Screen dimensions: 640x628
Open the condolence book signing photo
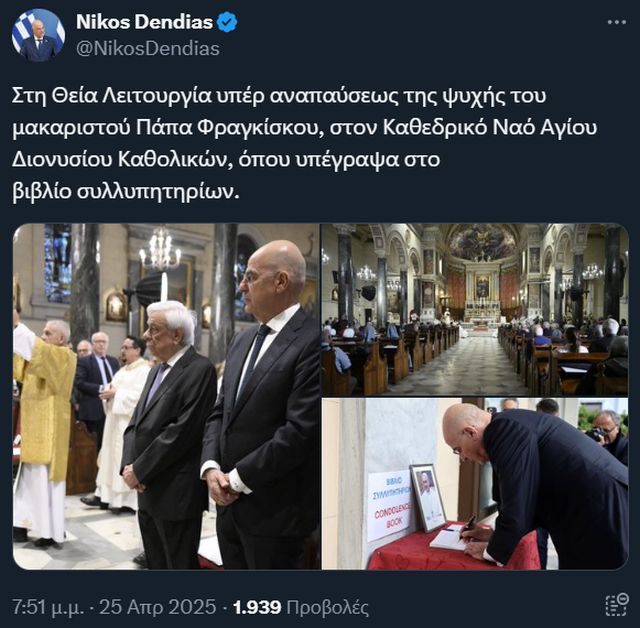[475, 484]
